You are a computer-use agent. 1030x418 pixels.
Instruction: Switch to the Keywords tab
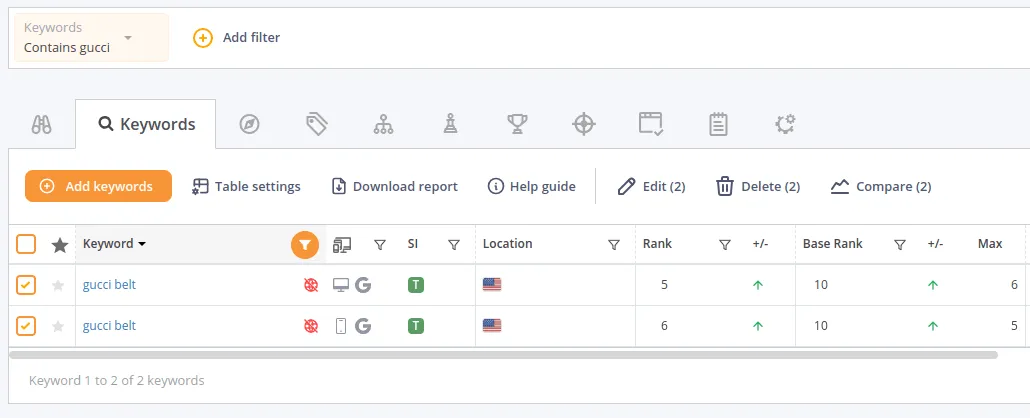(146, 125)
